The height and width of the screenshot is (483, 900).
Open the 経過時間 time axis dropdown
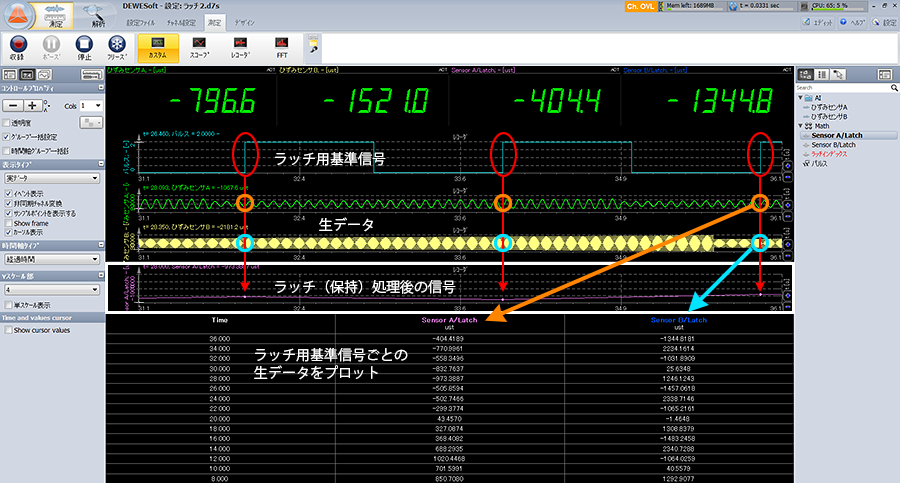tap(52, 259)
